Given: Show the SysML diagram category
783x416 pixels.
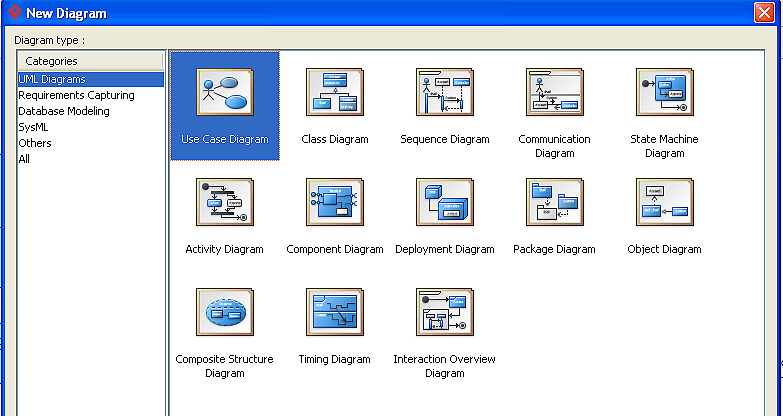Looking at the screenshot, I should pos(34,127).
